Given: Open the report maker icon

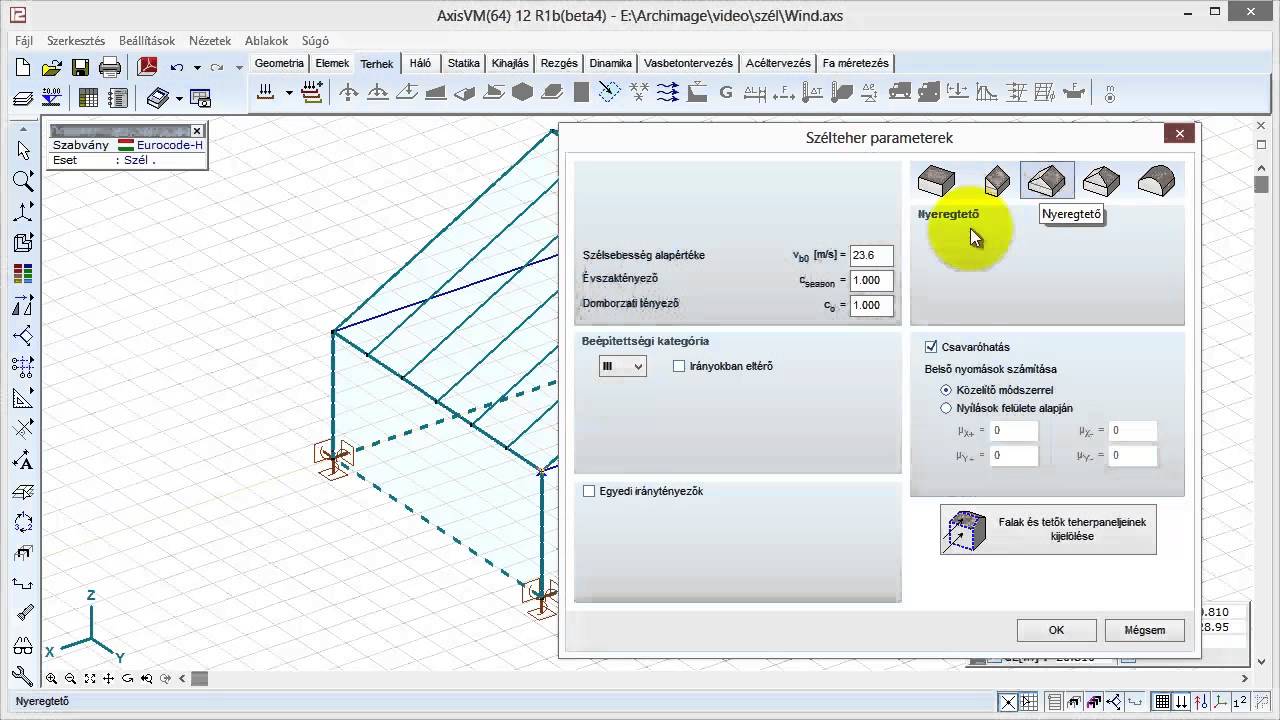Looking at the screenshot, I should 118,97.
